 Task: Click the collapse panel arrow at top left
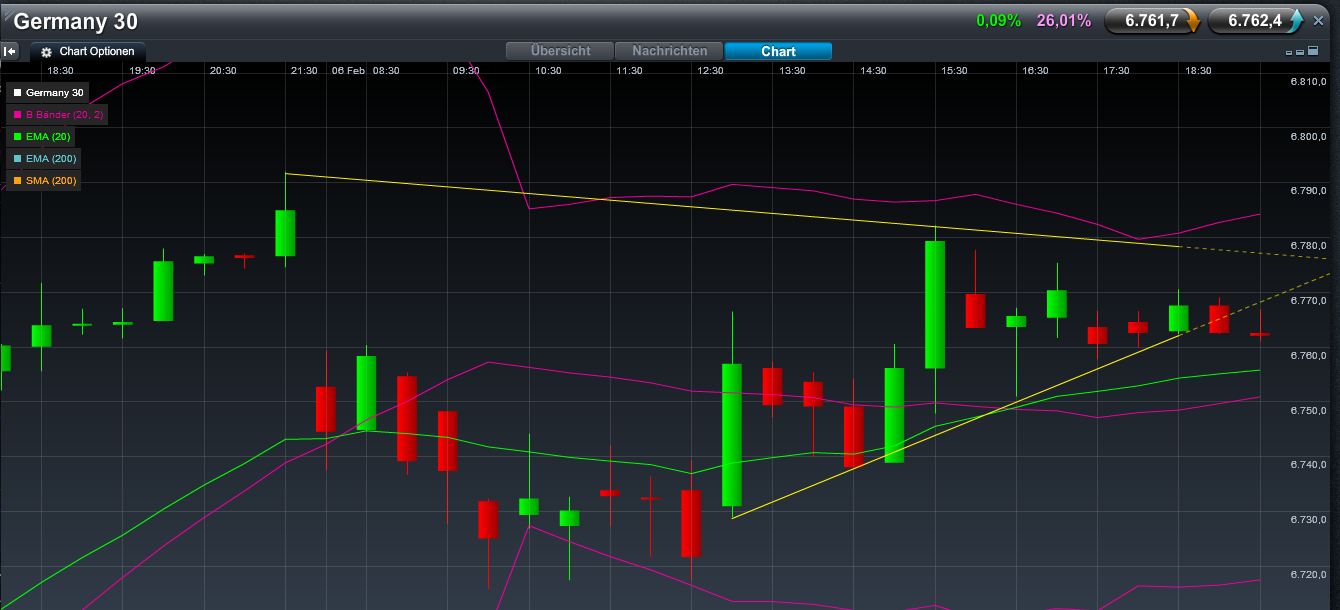[10, 51]
